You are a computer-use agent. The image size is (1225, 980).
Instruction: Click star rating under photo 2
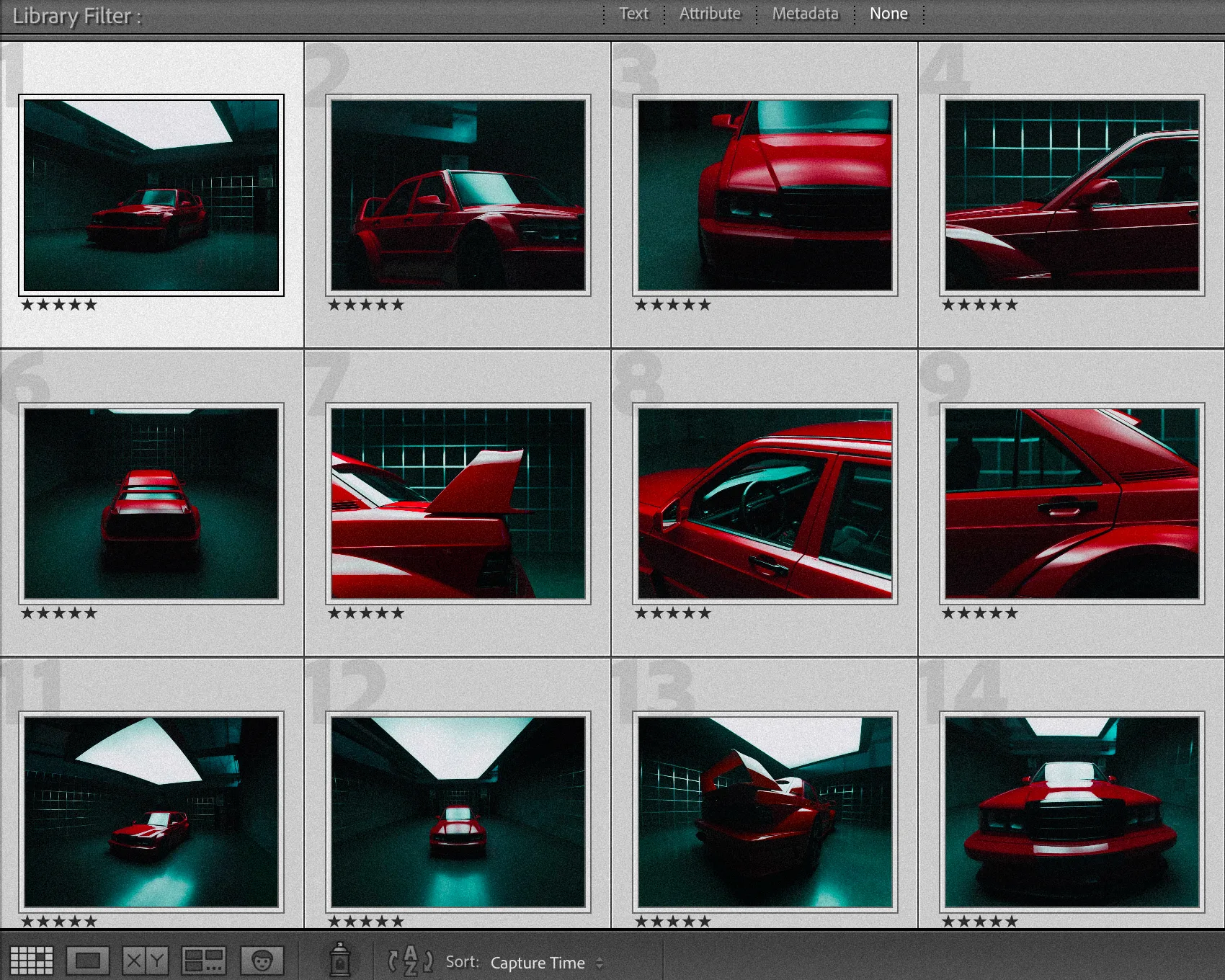pyautogui.click(x=366, y=305)
